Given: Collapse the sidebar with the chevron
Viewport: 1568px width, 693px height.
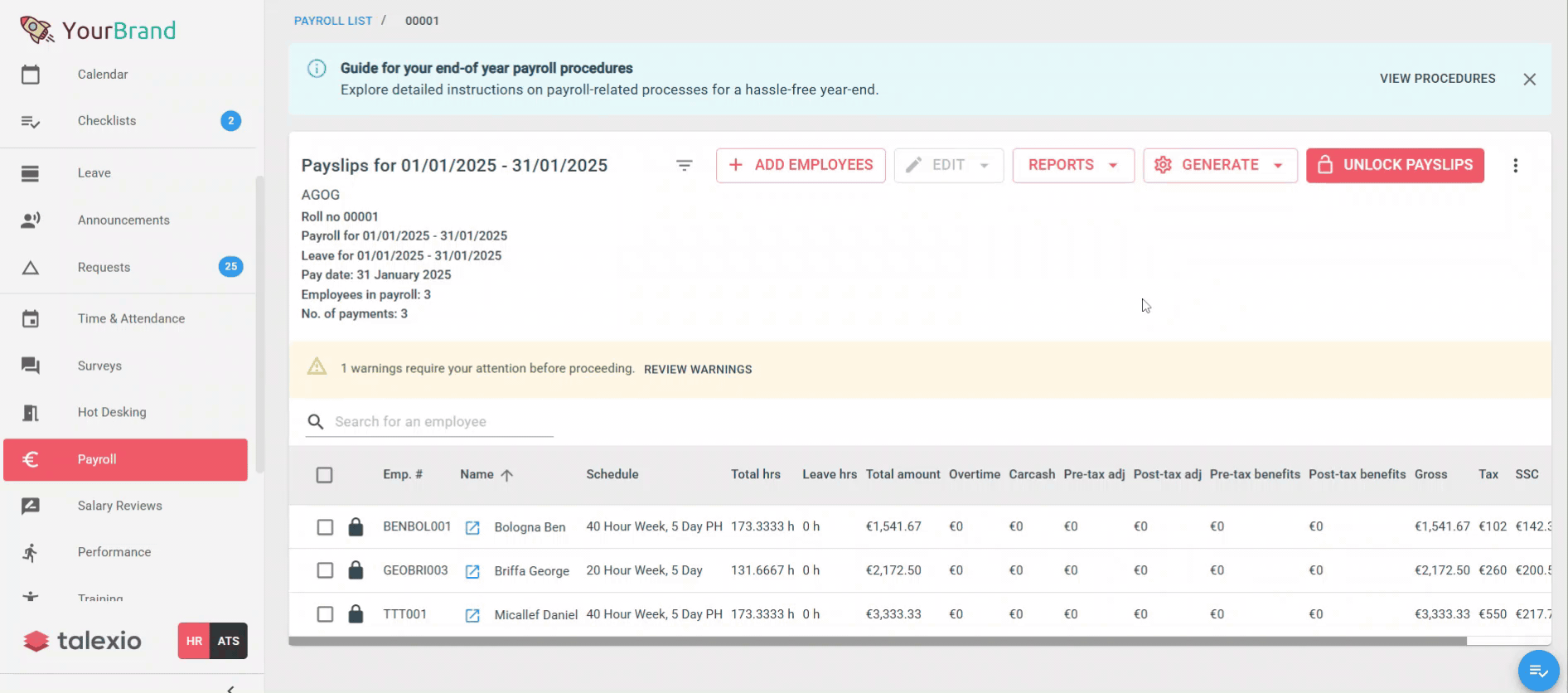Looking at the screenshot, I should click(x=230, y=688).
